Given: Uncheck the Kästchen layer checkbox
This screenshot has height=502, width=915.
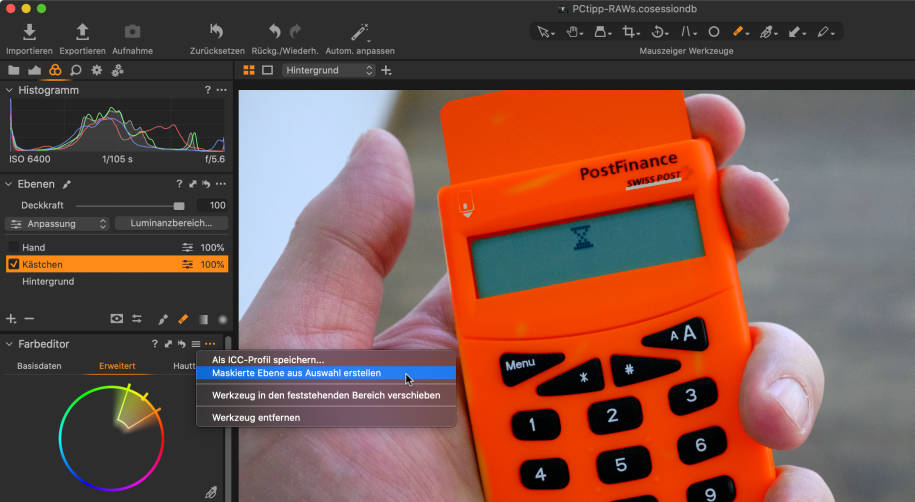Looking at the screenshot, I should tap(13, 264).
